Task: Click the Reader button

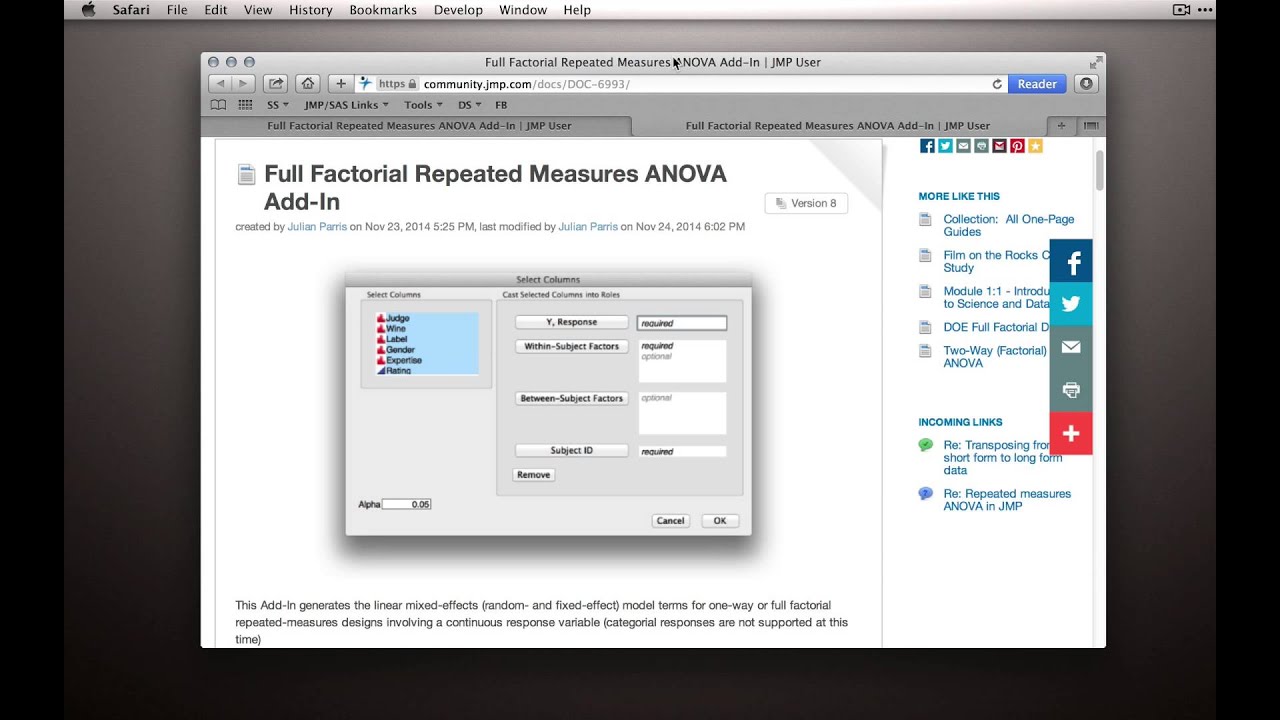Action: 1037,84
